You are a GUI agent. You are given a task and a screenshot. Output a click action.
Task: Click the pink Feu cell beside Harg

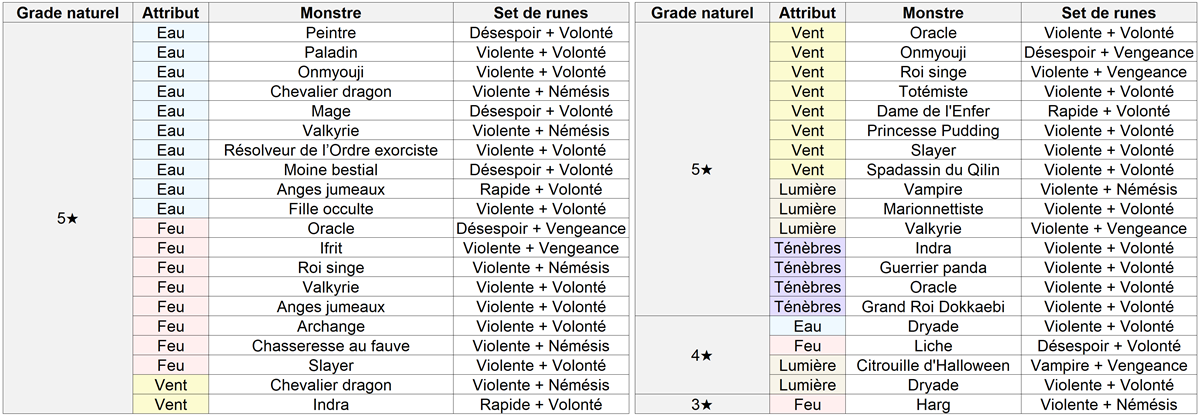pos(807,404)
